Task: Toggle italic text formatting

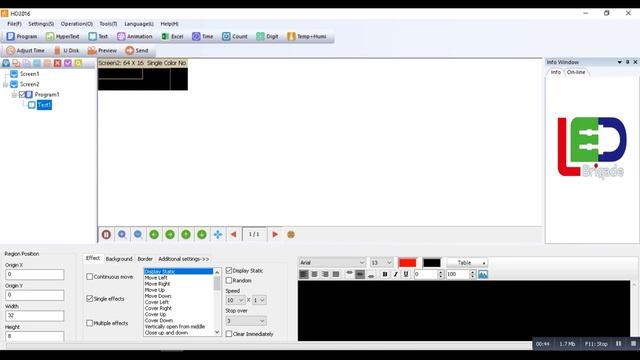Action: pos(395,274)
